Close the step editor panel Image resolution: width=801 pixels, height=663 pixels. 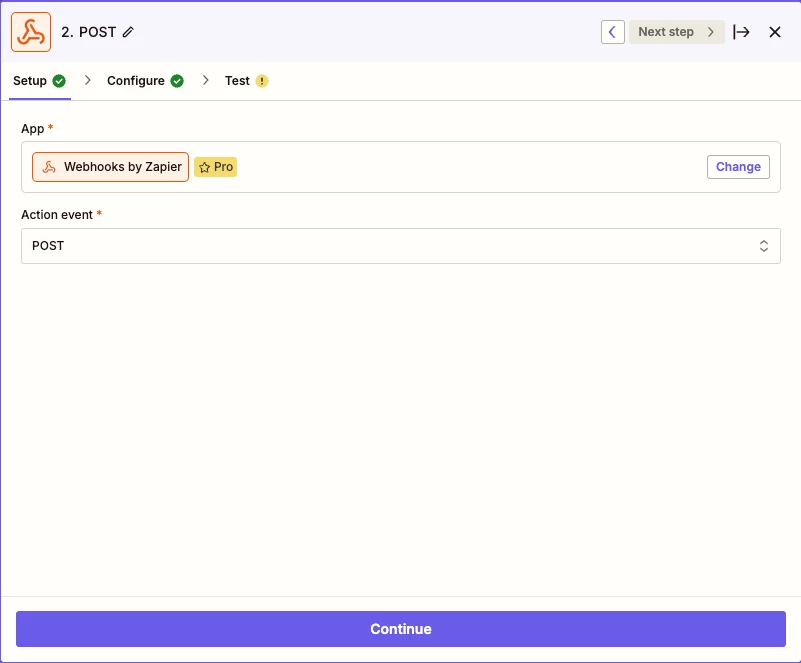coord(774,32)
